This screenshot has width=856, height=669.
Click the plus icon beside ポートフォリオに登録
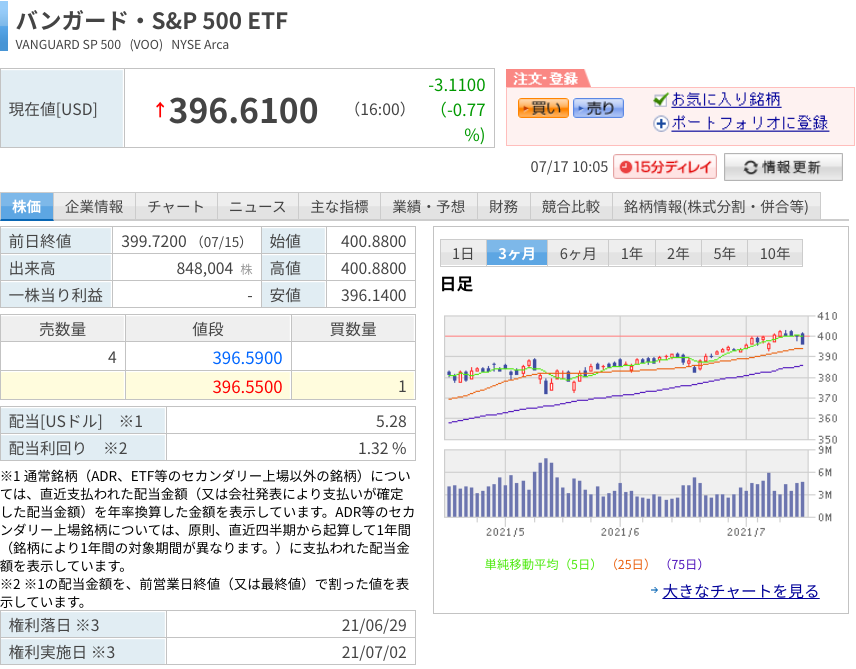click(661, 123)
